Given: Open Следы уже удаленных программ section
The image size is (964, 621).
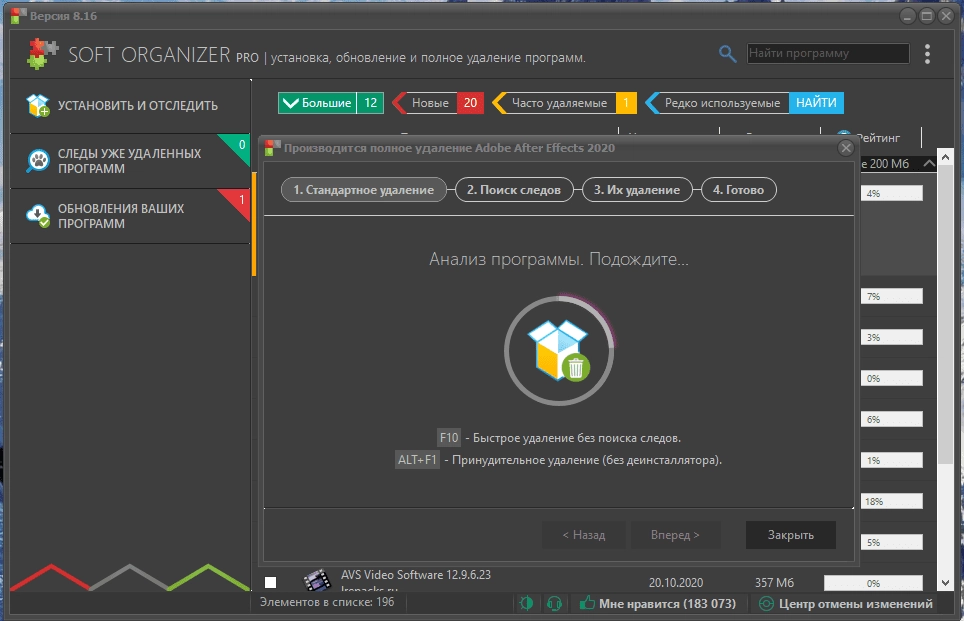Looking at the screenshot, I should point(130,161).
